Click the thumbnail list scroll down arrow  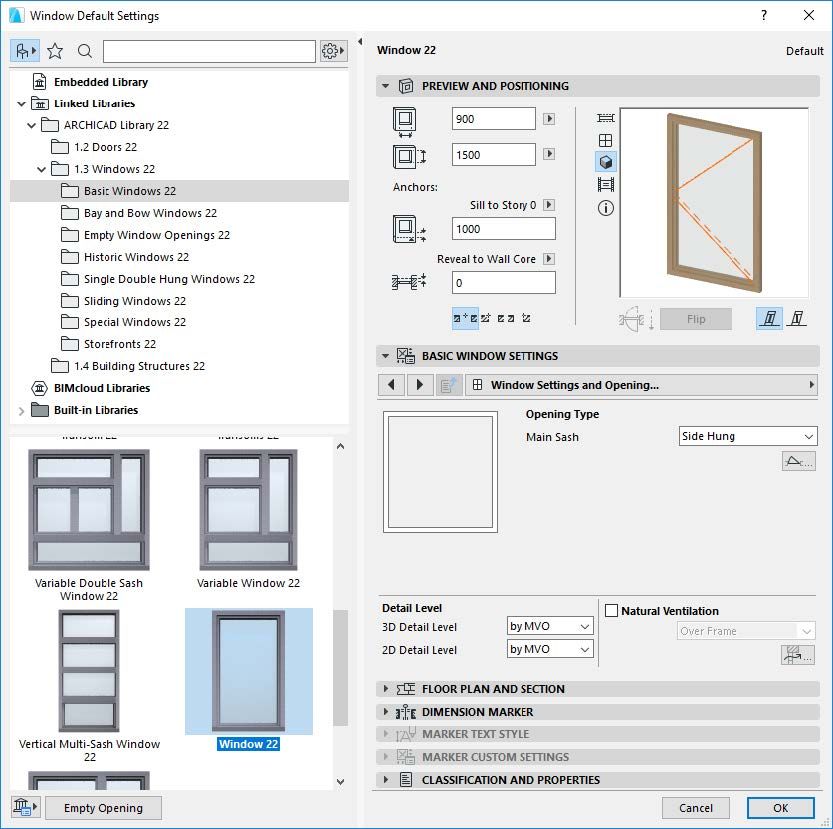coord(341,782)
